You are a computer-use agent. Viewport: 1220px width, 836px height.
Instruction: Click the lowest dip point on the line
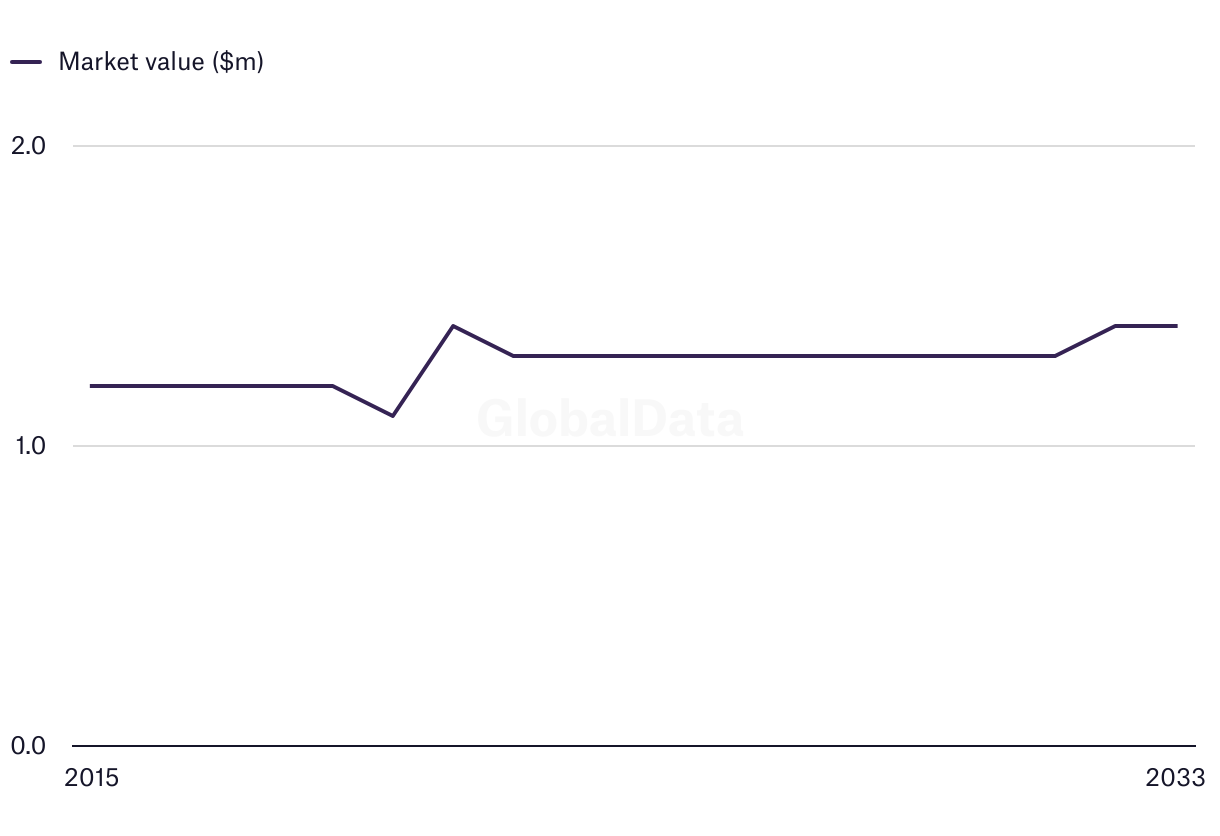(x=393, y=416)
